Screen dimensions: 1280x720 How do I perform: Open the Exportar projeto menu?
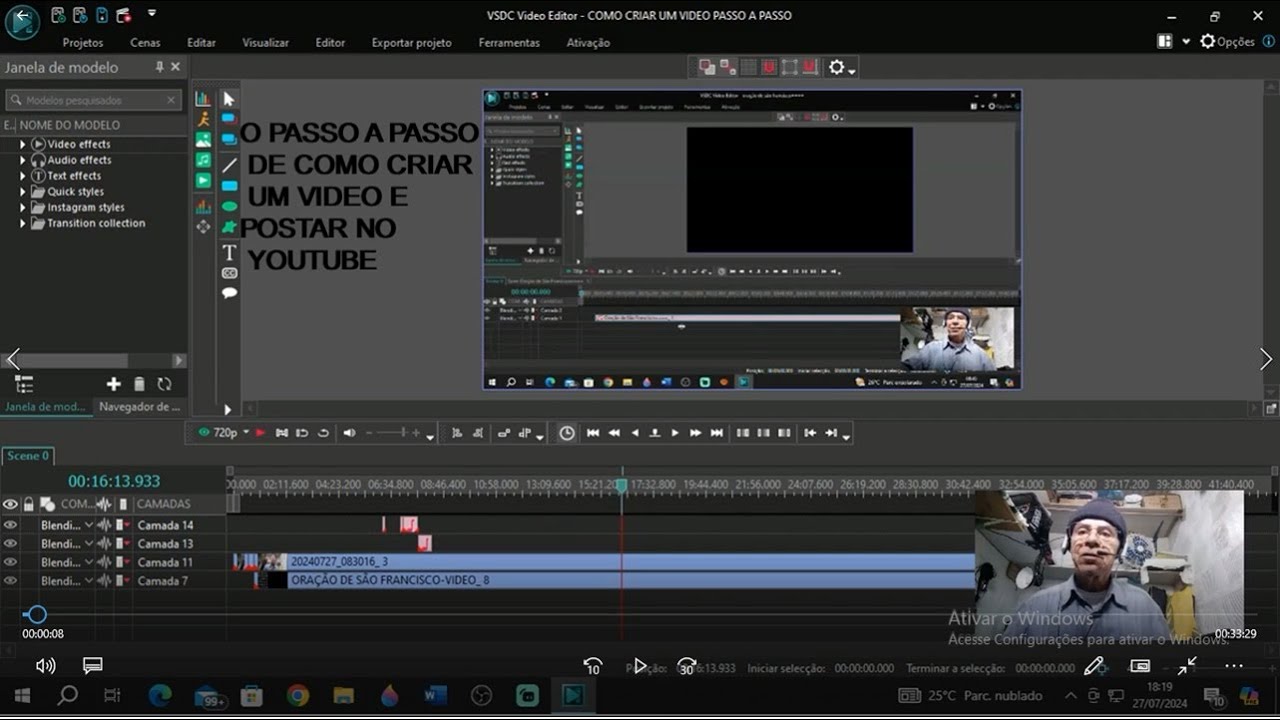pos(411,43)
